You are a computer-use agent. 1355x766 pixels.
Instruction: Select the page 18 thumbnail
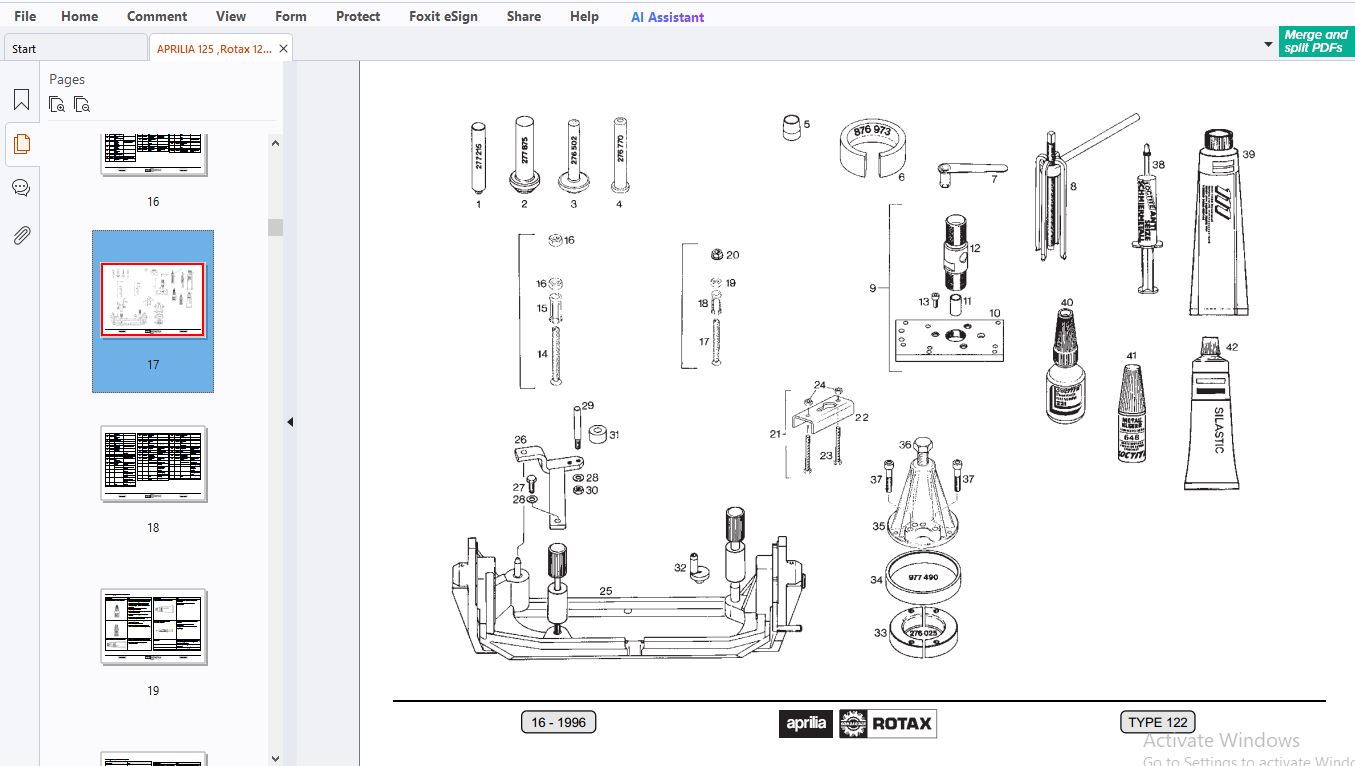coord(153,464)
